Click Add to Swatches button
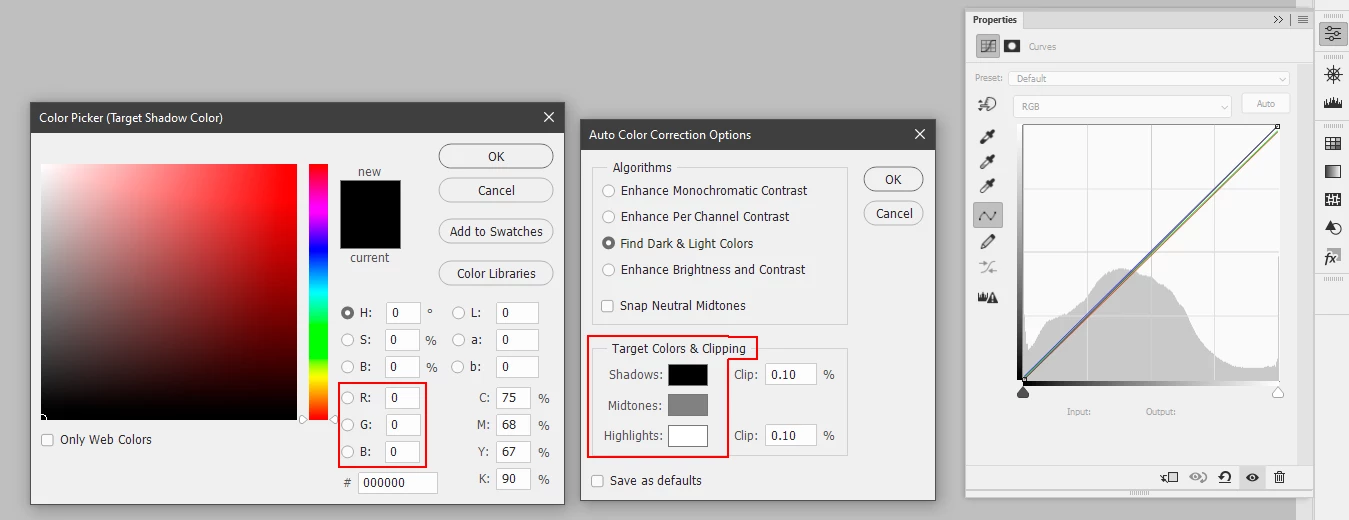Viewport: 1349px width, 520px height. click(x=496, y=231)
